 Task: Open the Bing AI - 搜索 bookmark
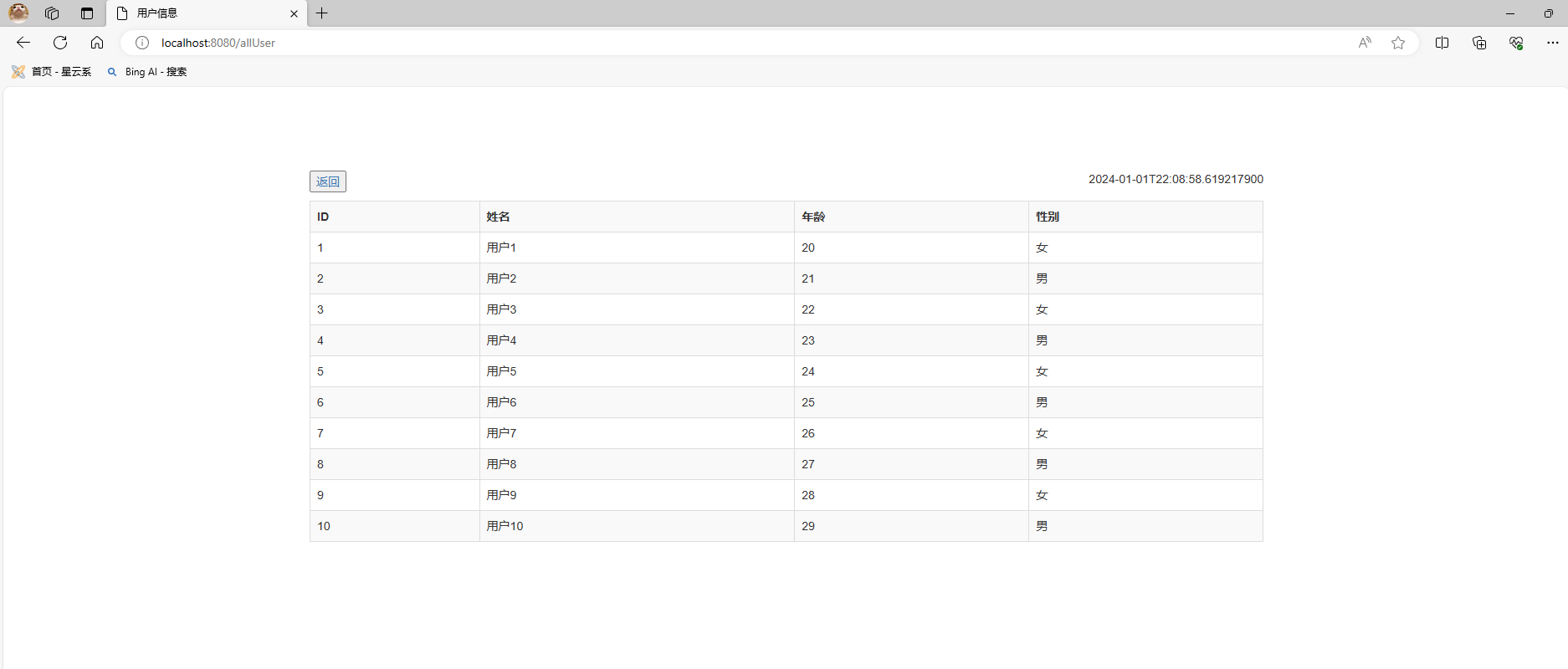click(x=147, y=72)
